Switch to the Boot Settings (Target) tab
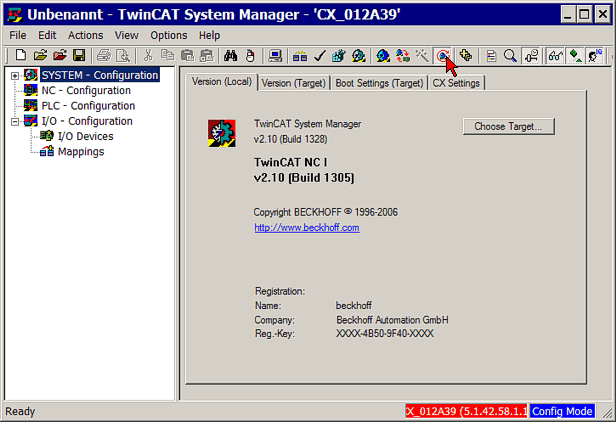This screenshot has height=422, width=616. pos(379,83)
